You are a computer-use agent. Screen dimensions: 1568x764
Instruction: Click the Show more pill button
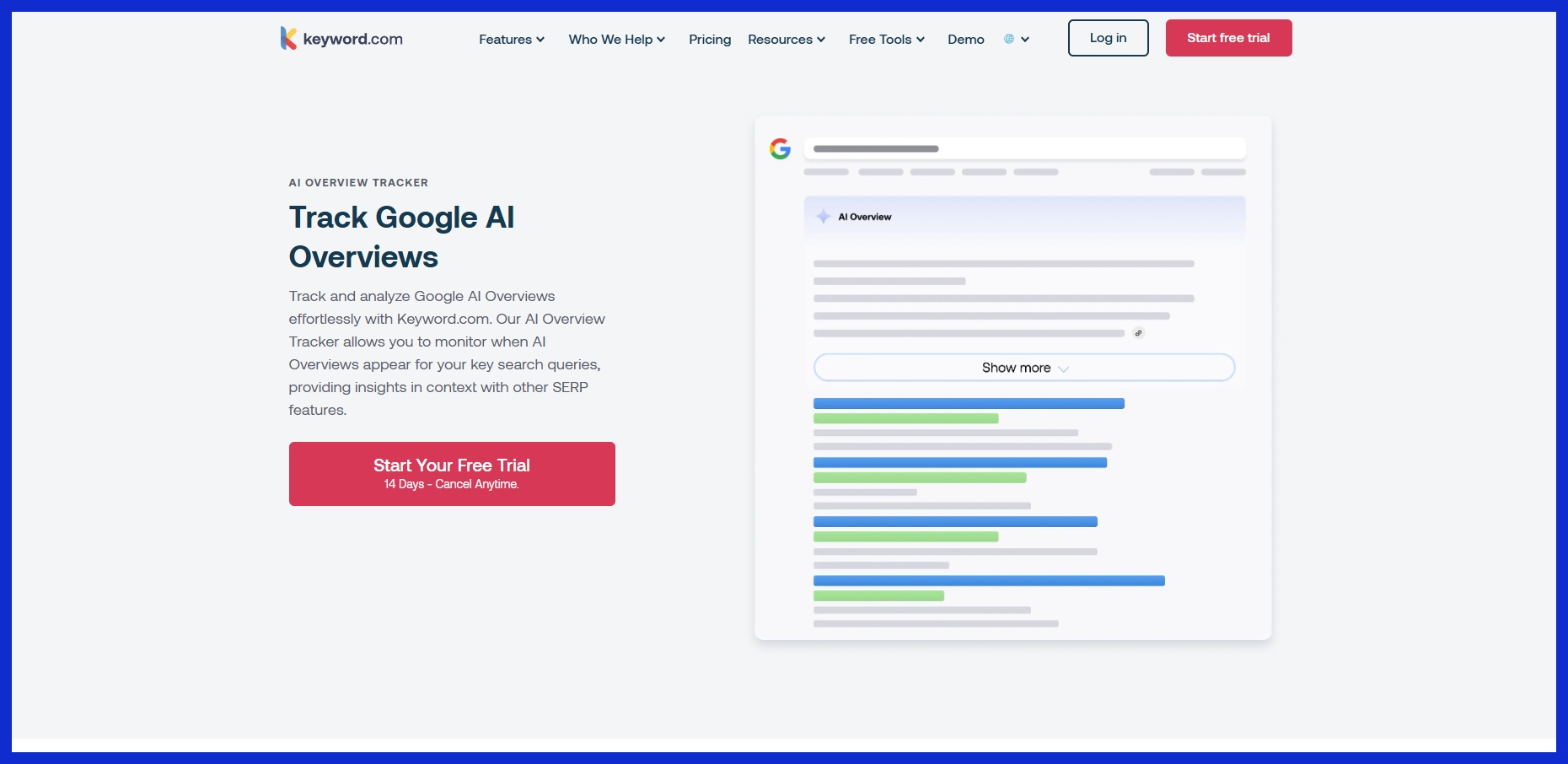coord(1023,367)
